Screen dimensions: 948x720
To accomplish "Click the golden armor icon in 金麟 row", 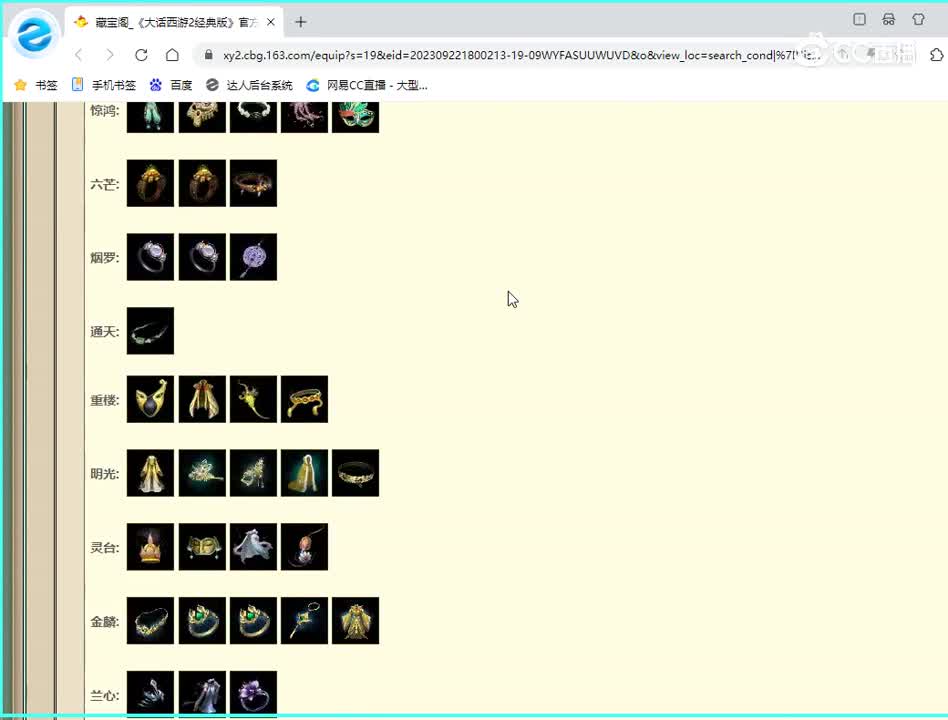I will [356, 621].
